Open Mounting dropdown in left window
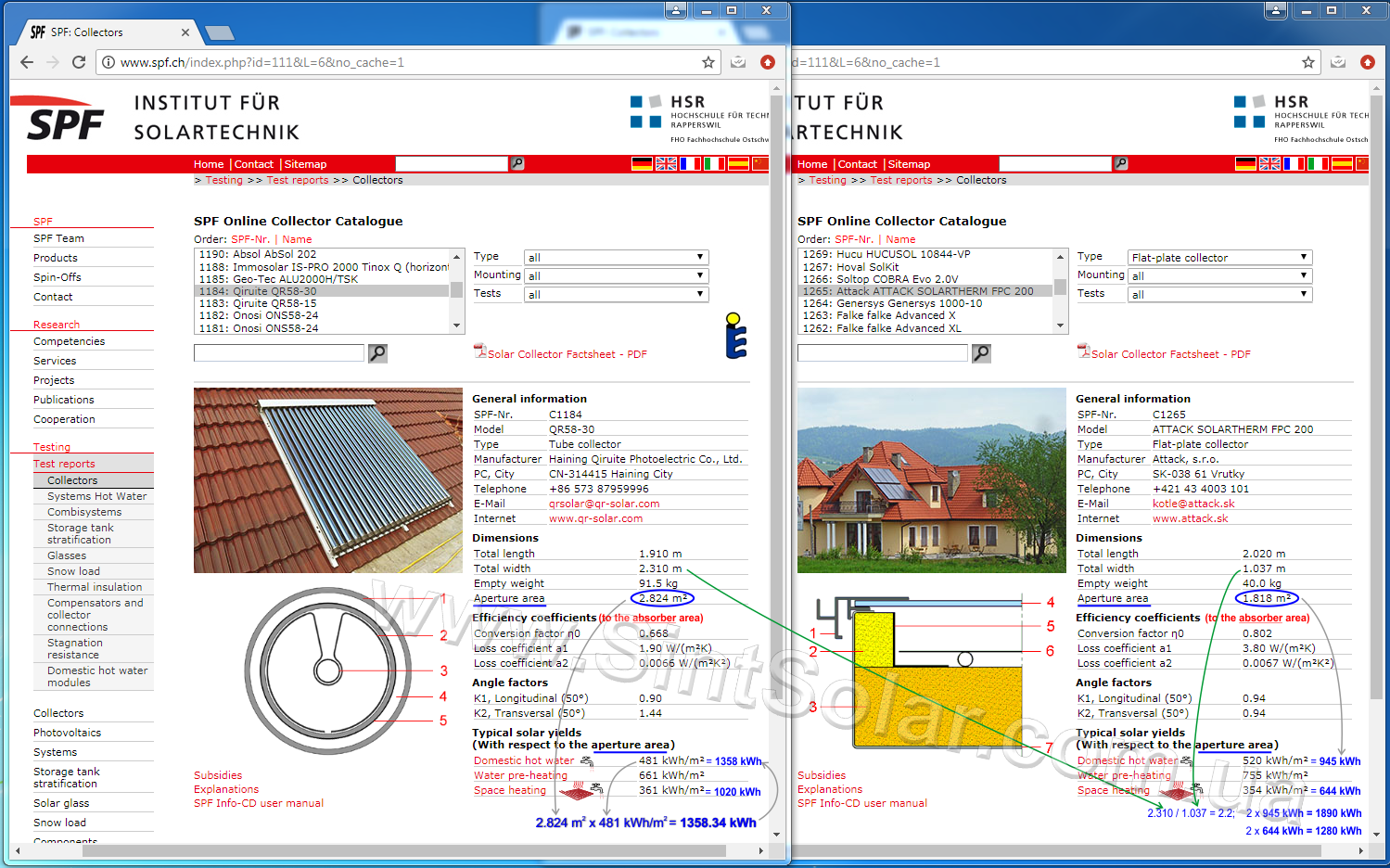1390x868 pixels. tap(616, 275)
